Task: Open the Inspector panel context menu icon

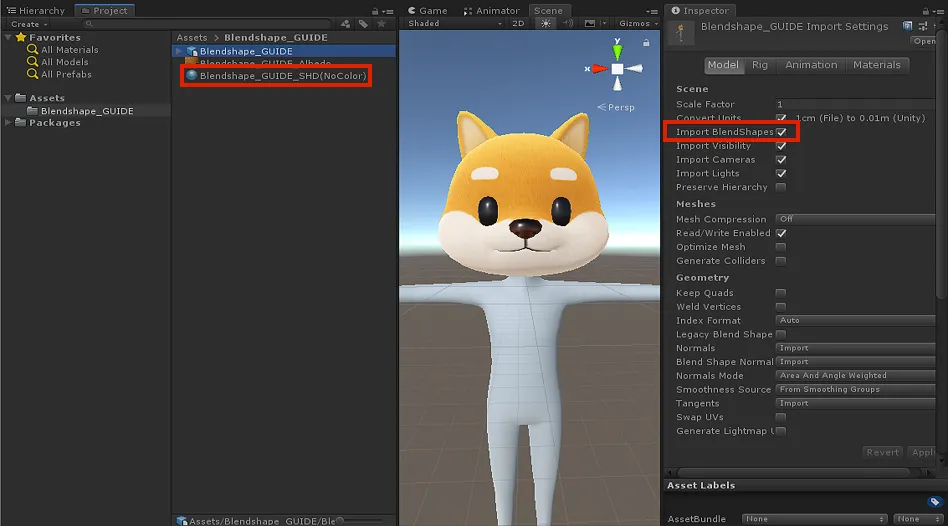Action: [939, 11]
